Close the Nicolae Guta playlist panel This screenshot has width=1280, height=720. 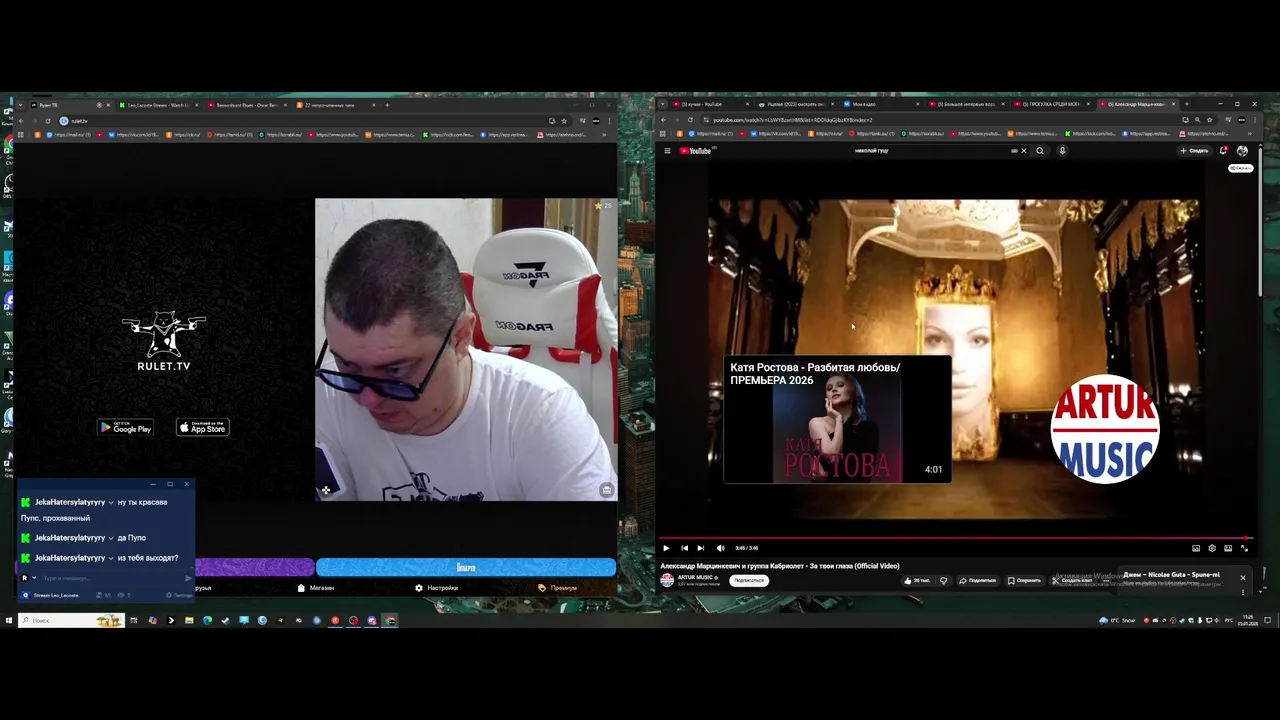(1243, 577)
